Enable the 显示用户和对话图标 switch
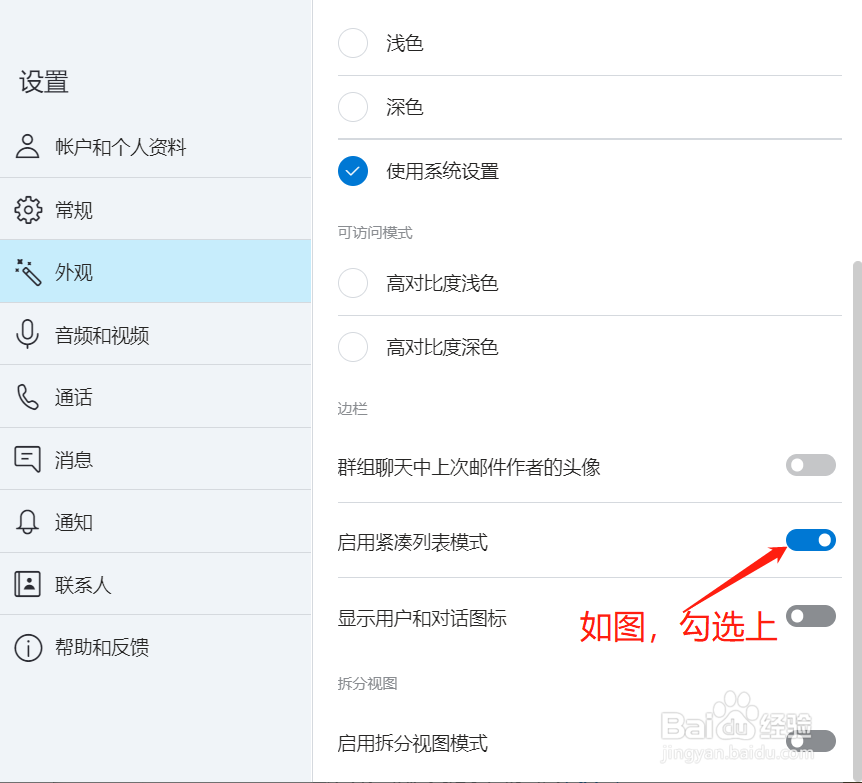This screenshot has width=862, height=783. 811,616
